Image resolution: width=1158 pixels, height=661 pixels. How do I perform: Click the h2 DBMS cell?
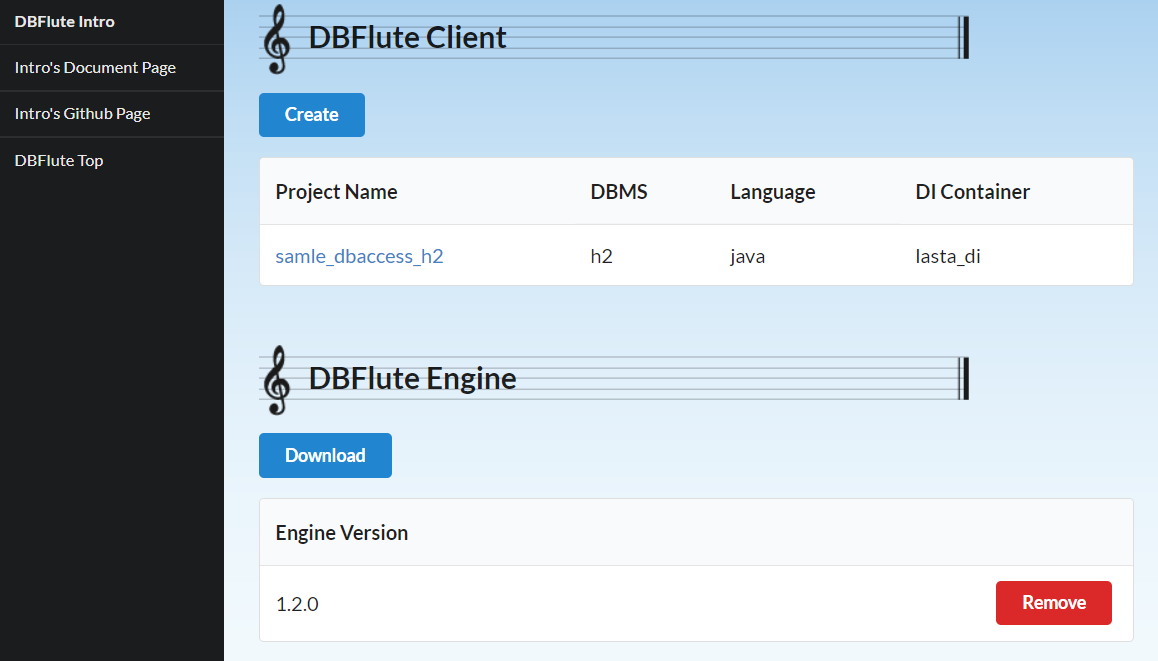[601, 256]
